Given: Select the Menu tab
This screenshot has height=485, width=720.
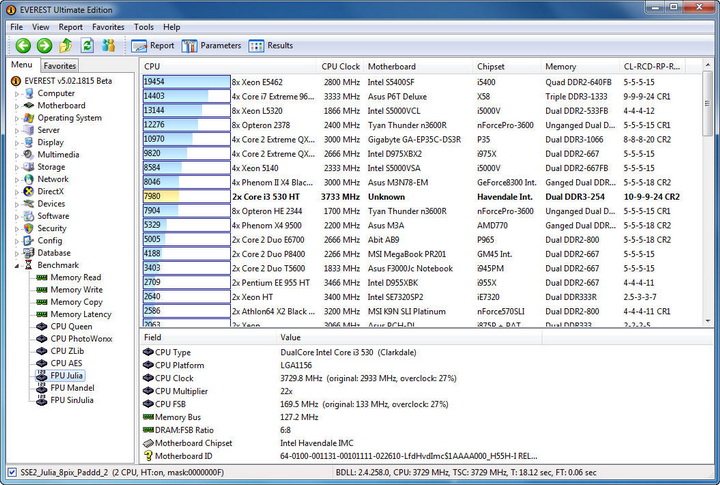Looking at the screenshot, I should (x=22, y=65).
